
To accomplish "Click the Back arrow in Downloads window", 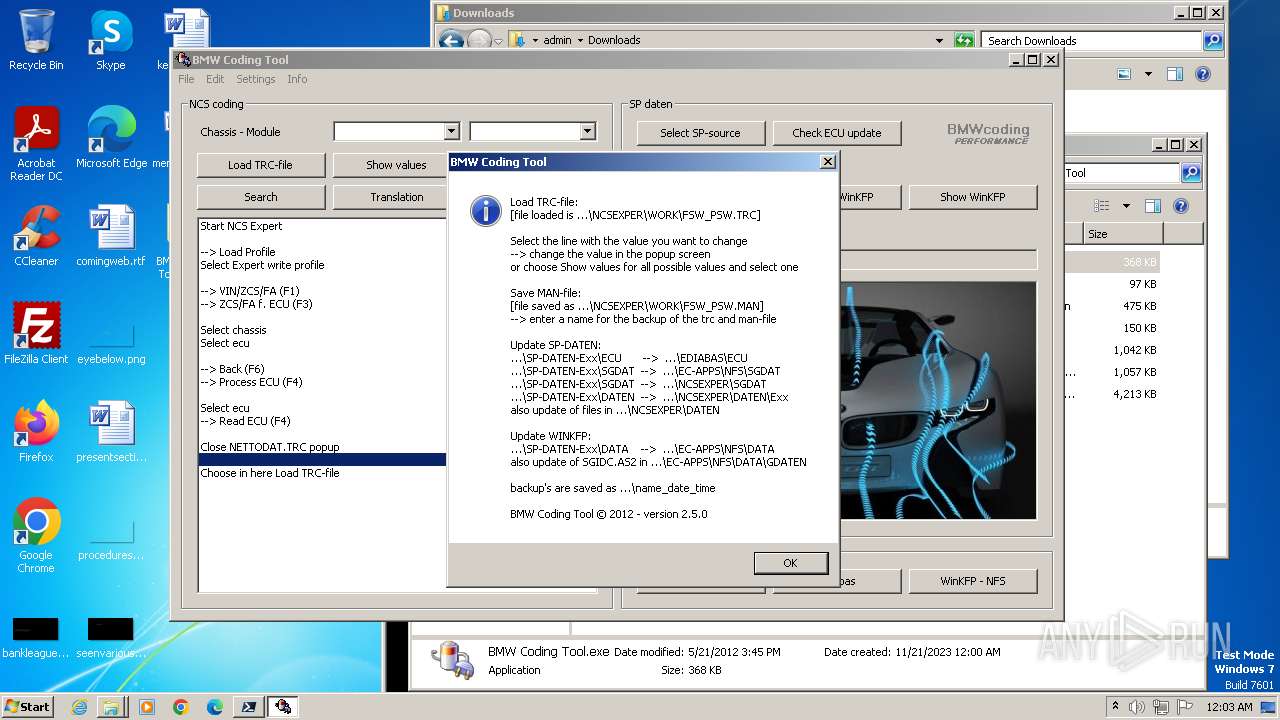I will point(451,40).
